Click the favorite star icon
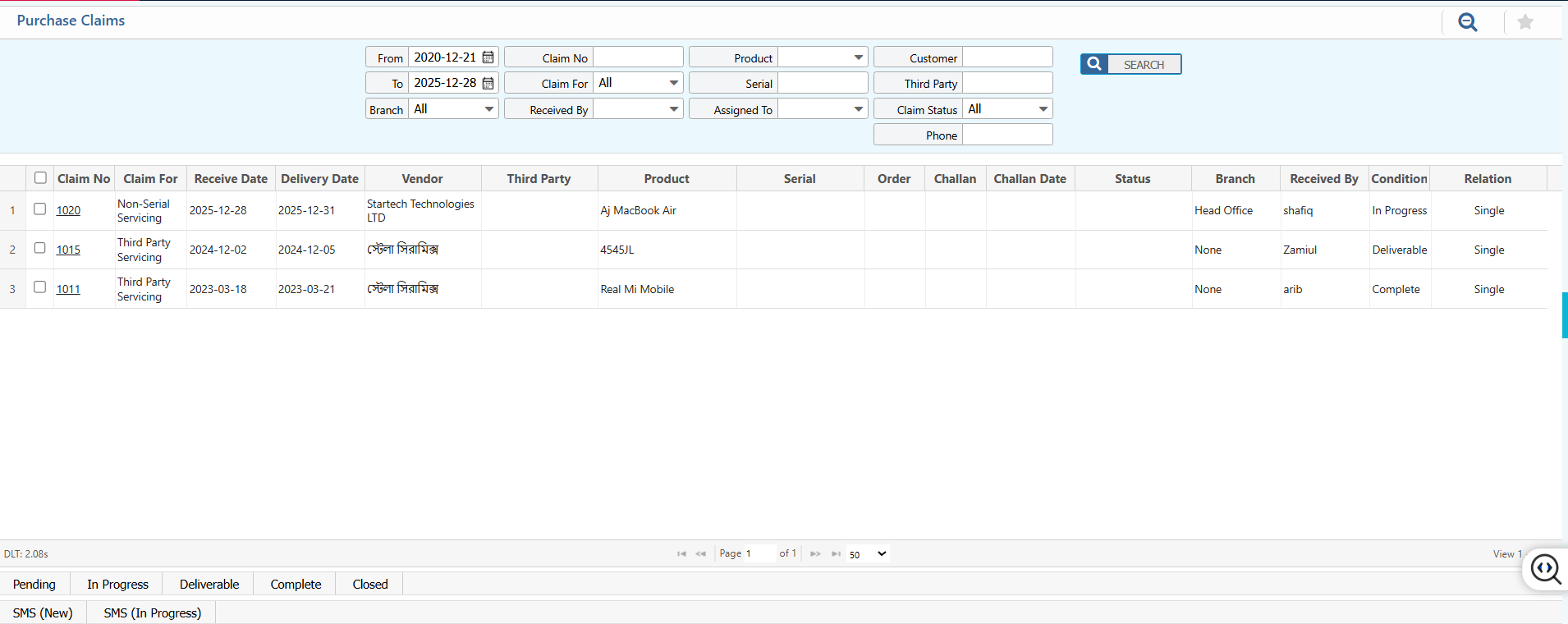 1524,22
